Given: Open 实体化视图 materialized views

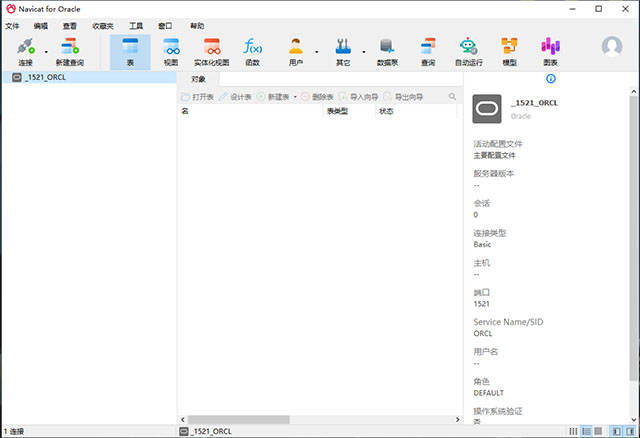Looking at the screenshot, I should pos(212,52).
